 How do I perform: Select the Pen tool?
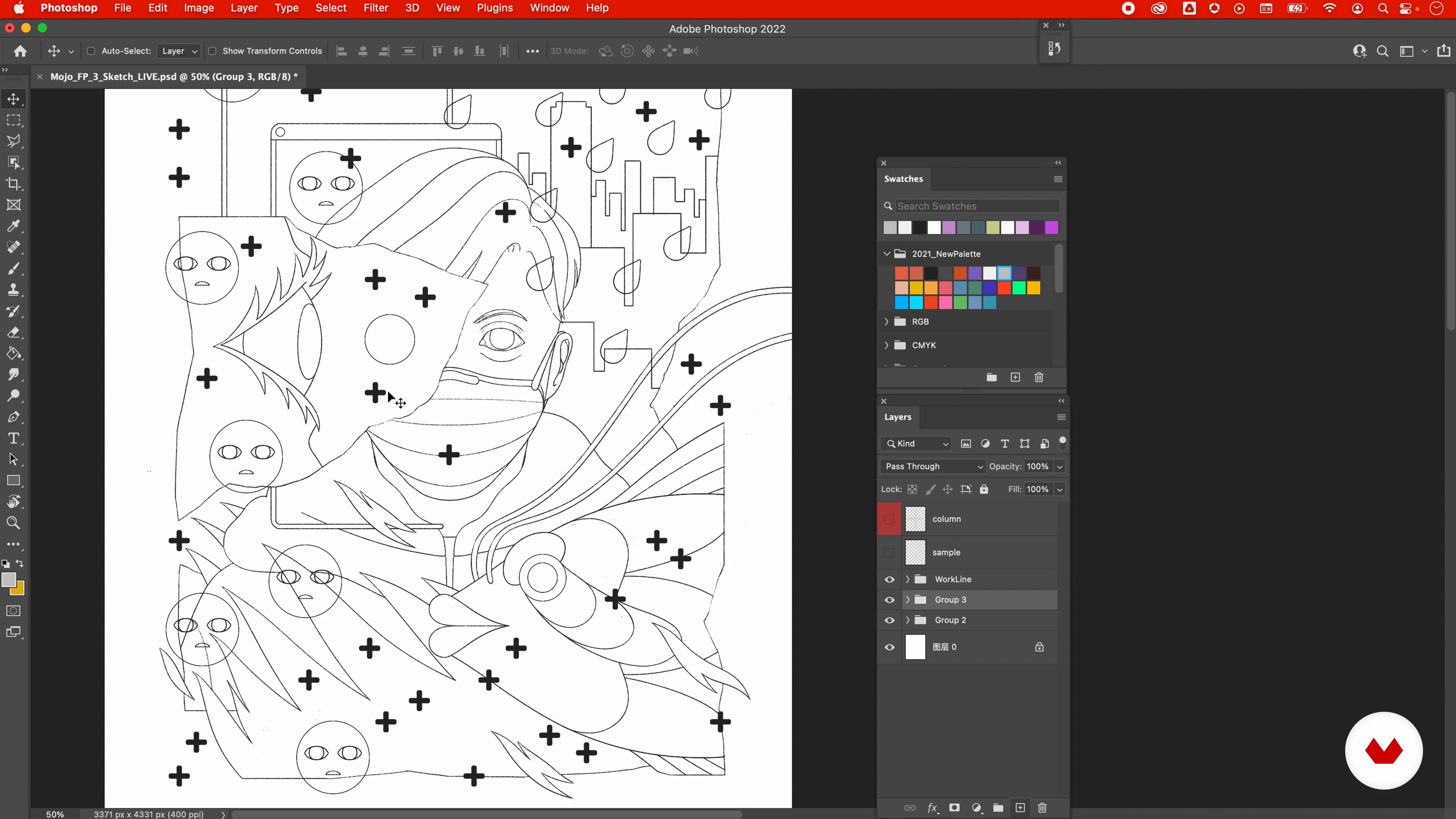(14, 417)
